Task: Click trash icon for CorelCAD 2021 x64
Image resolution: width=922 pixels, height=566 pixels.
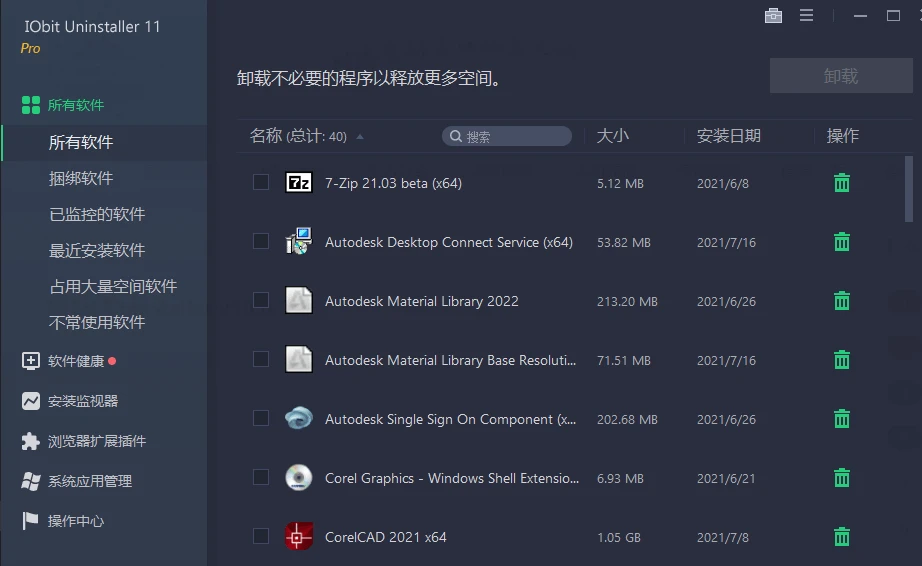Action: pyautogui.click(x=841, y=537)
